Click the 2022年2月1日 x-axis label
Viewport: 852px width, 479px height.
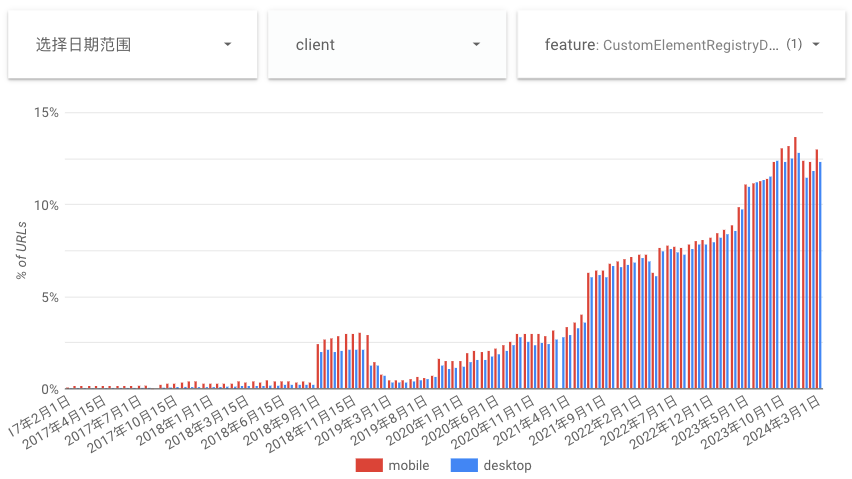click(604, 420)
